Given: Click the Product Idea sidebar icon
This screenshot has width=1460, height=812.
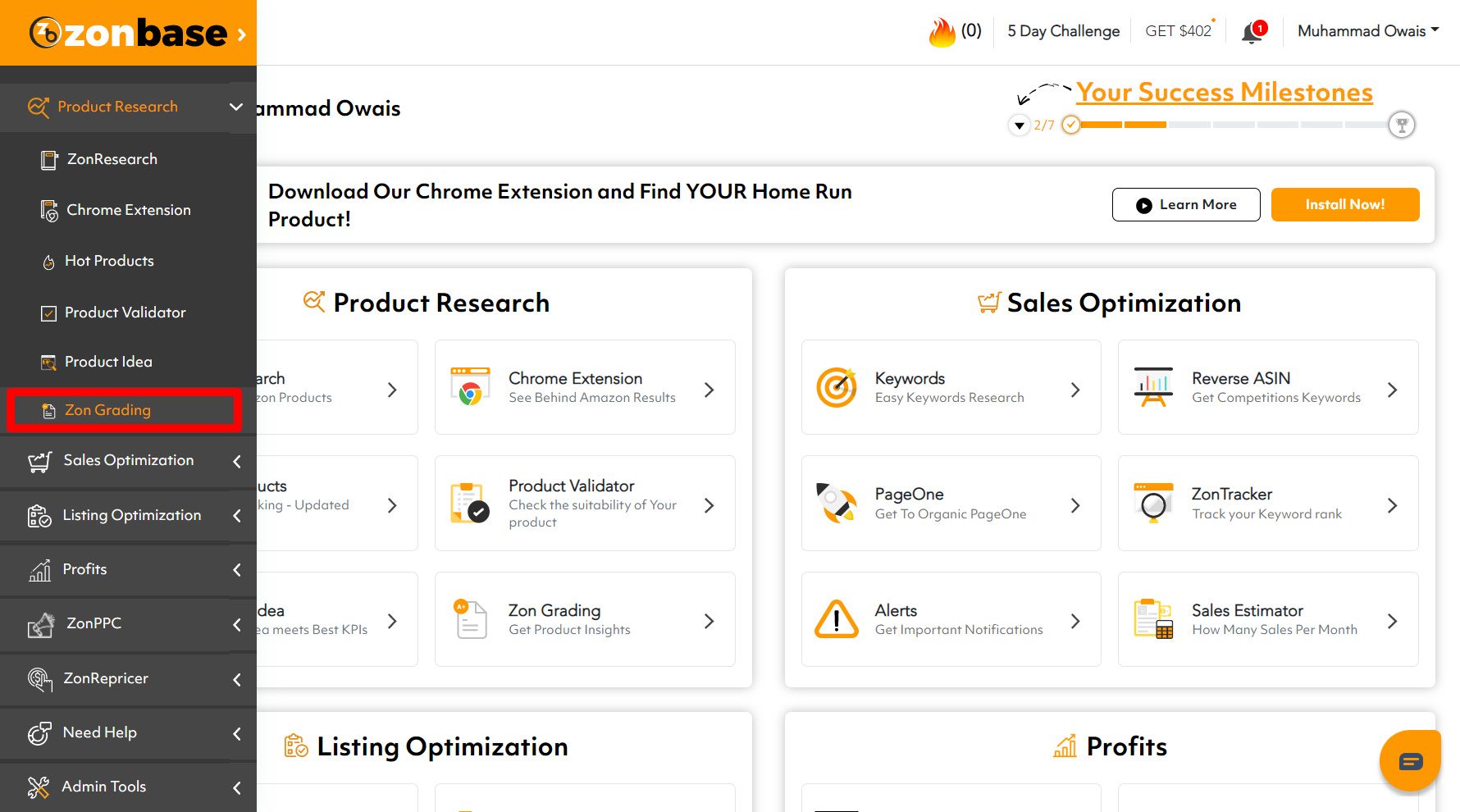Looking at the screenshot, I should coord(49,363).
